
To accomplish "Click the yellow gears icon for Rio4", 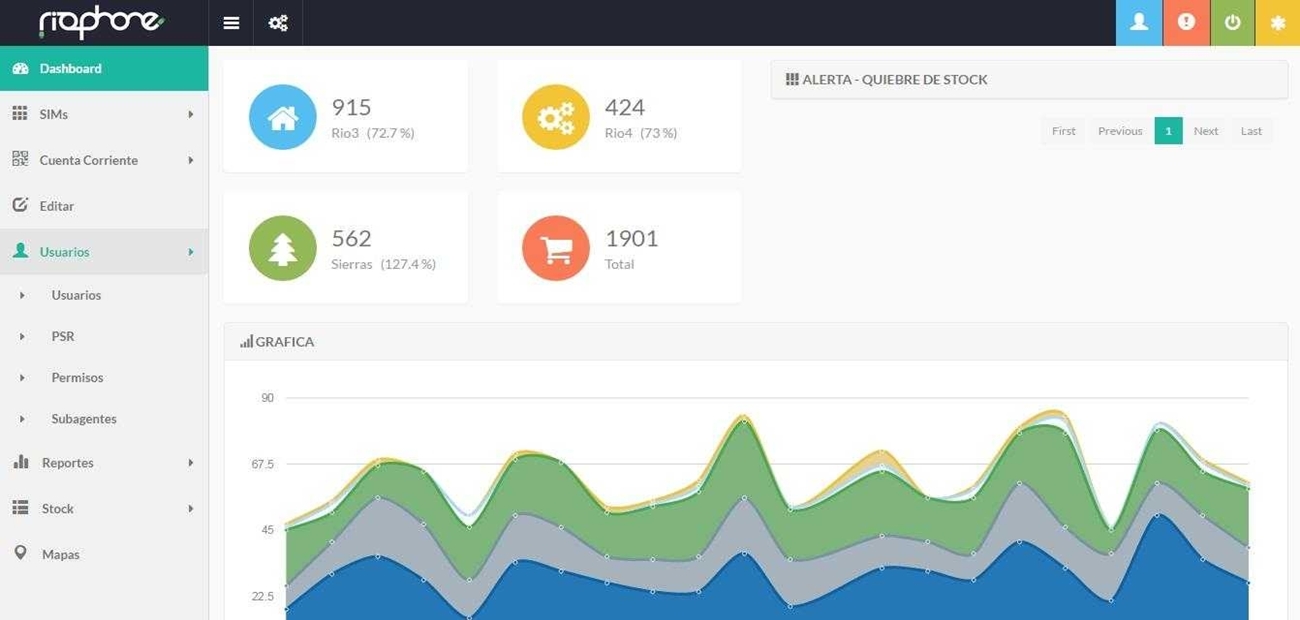I will [x=556, y=116].
